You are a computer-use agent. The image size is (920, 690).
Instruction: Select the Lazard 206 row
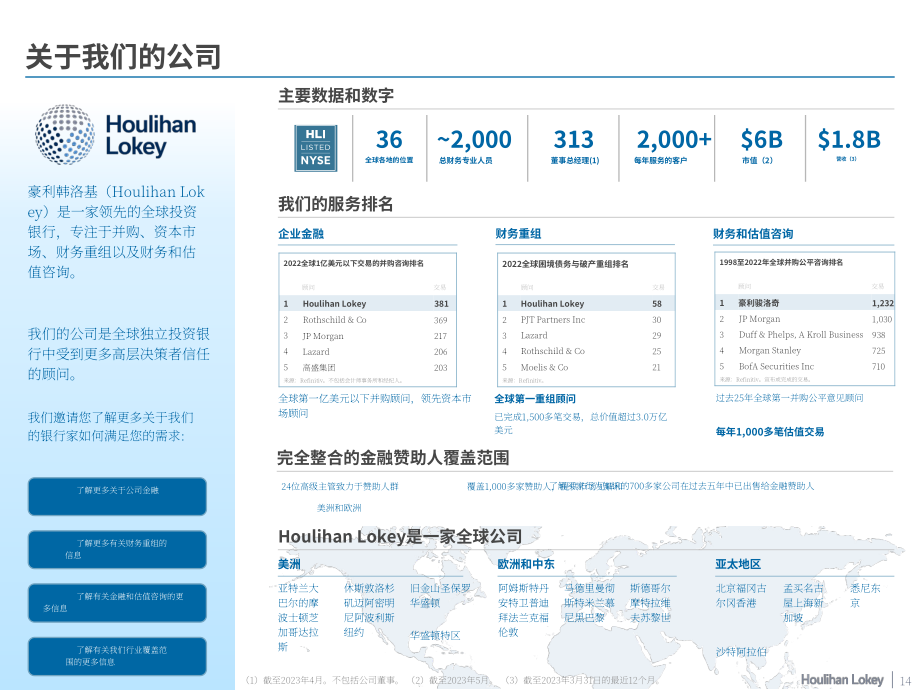click(x=367, y=351)
